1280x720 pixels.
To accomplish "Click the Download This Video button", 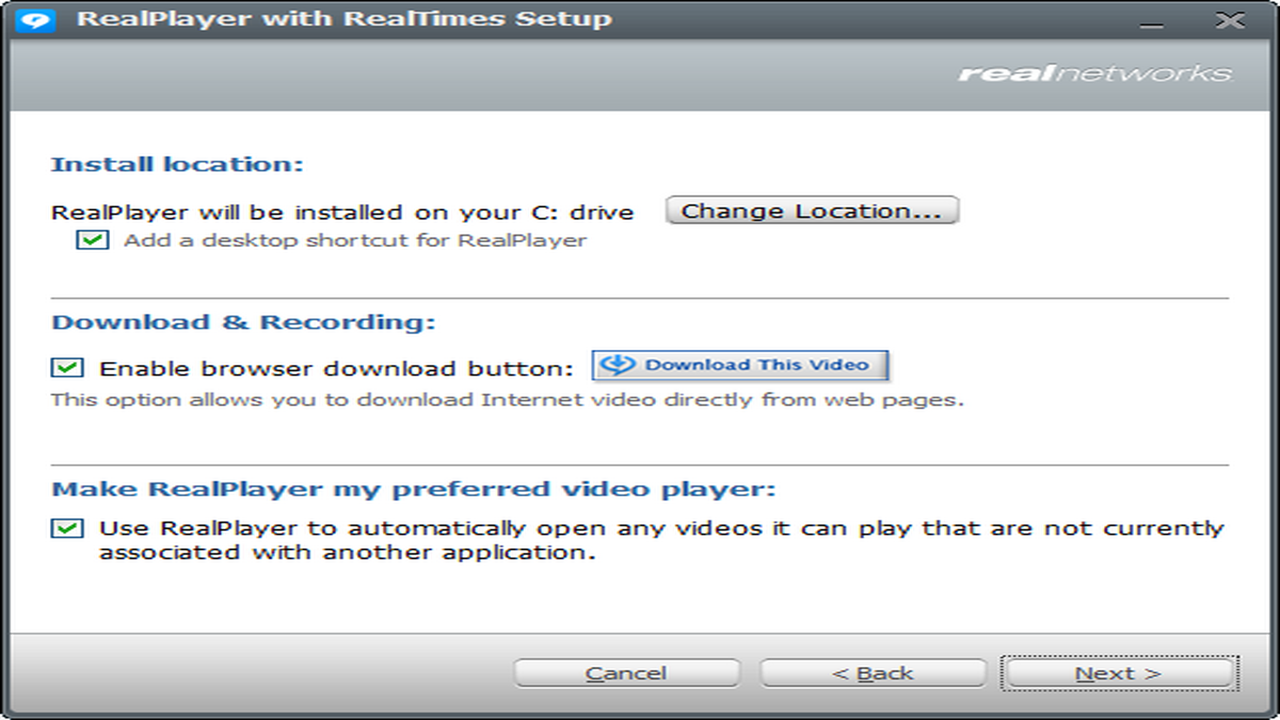I will (x=740, y=365).
